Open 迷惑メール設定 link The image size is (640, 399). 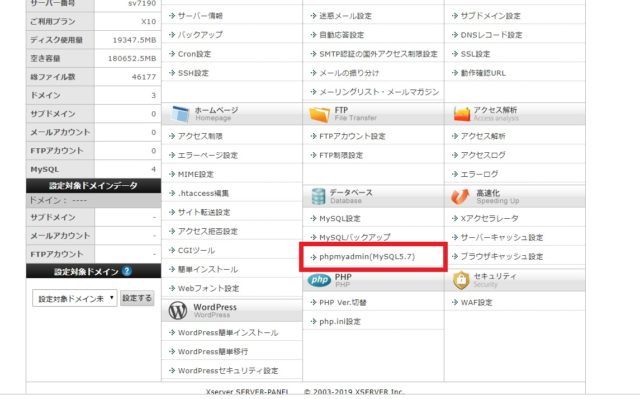pyautogui.click(x=345, y=16)
